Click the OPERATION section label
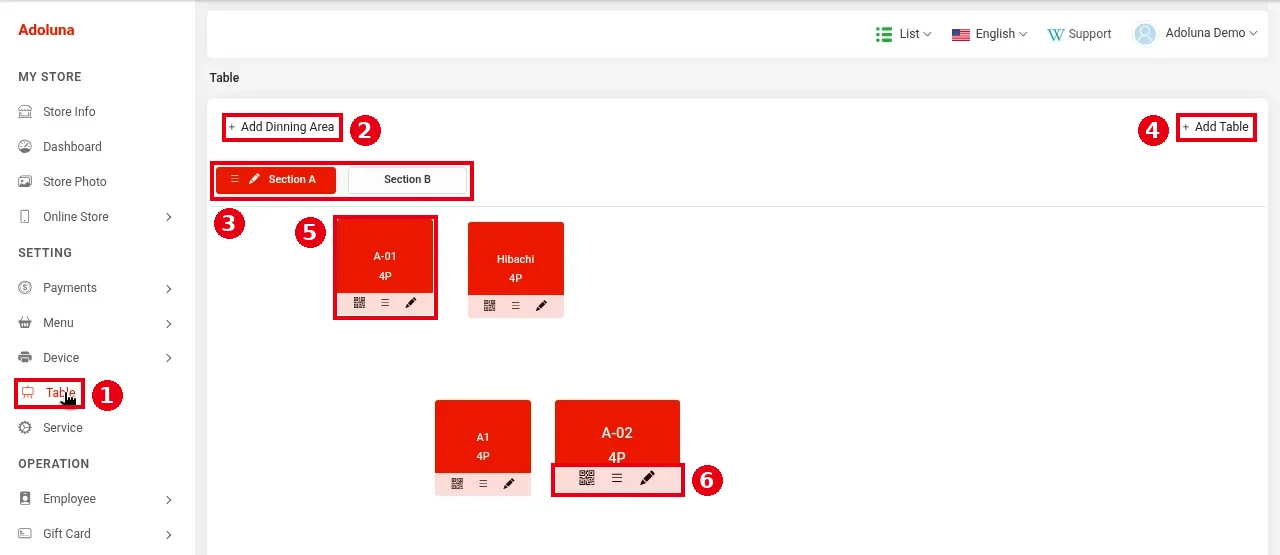The image size is (1280, 555). pos(54,464)
